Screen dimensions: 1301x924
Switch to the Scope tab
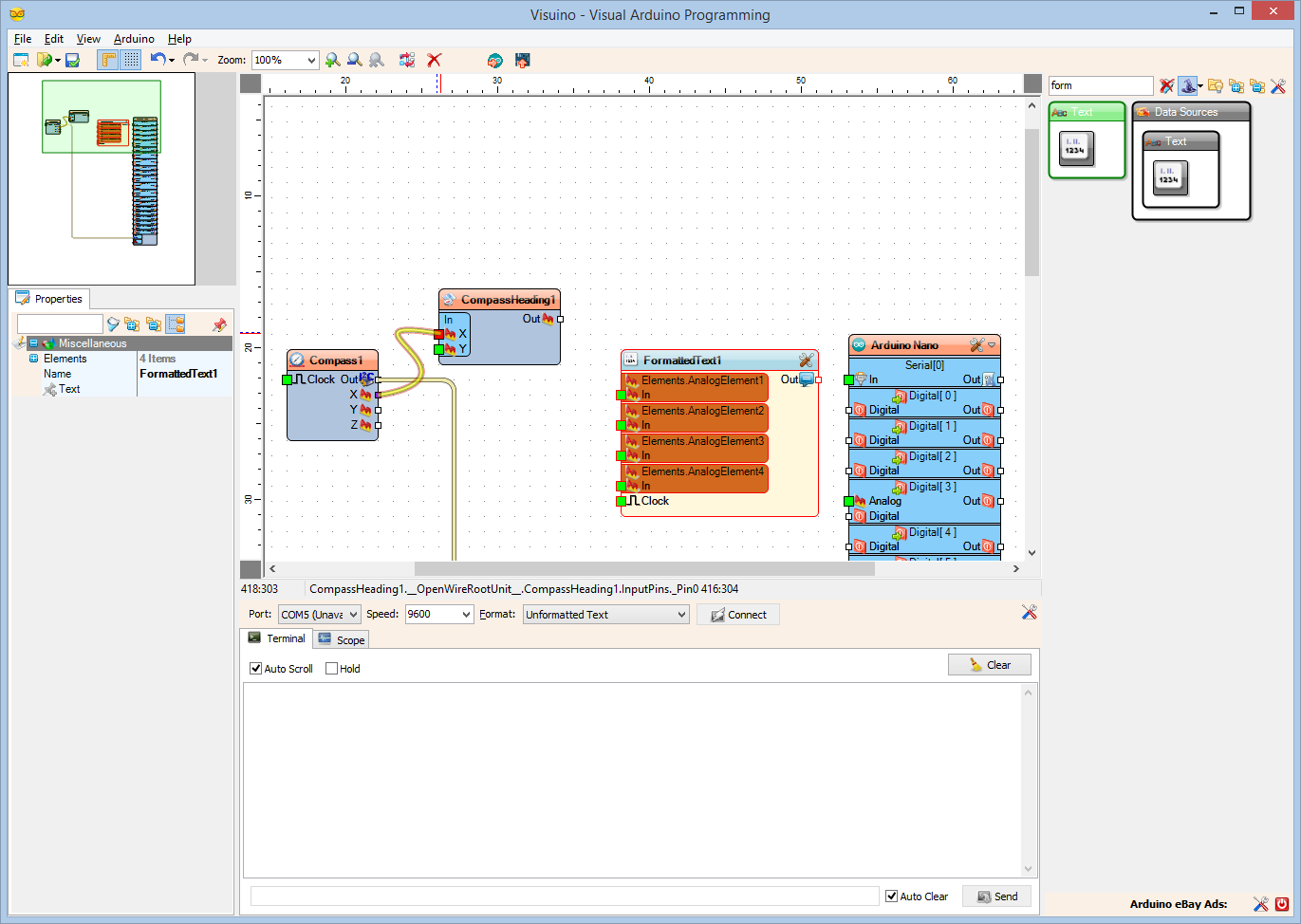click(342, 639)
